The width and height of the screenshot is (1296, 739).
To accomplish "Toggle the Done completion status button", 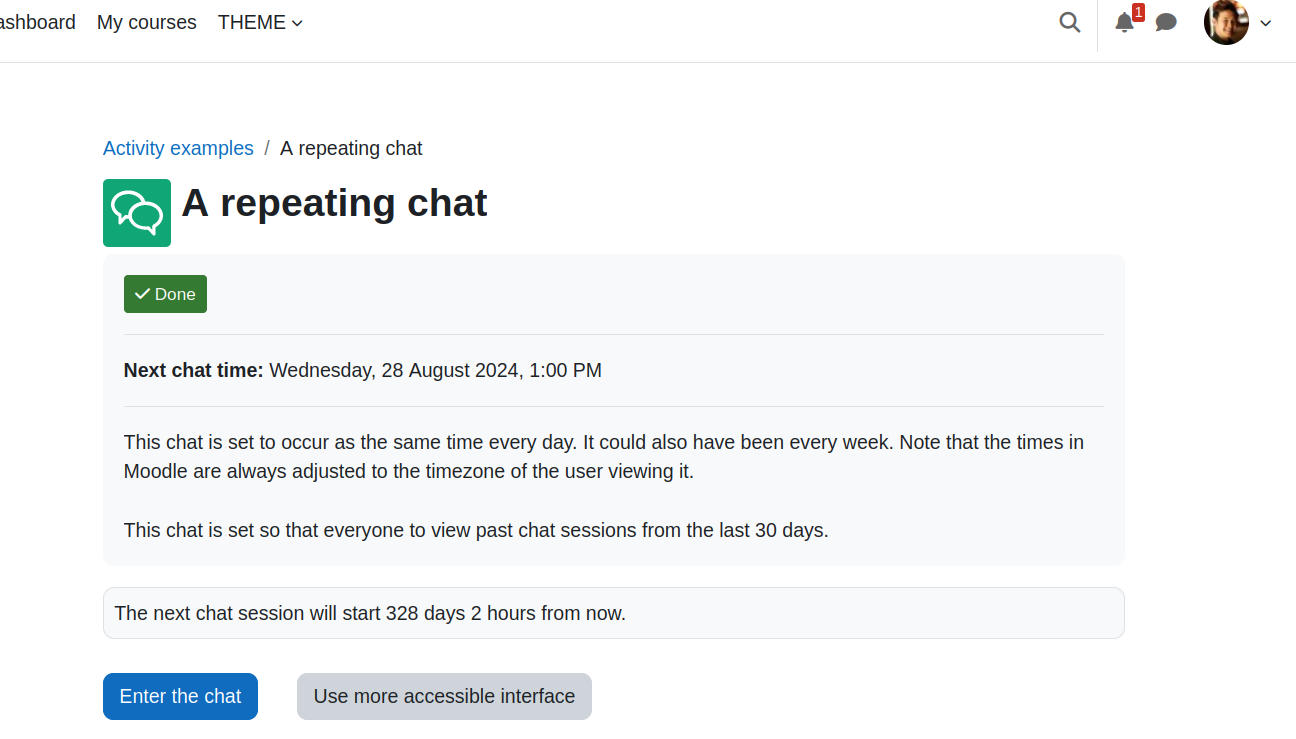I will 165,294.
